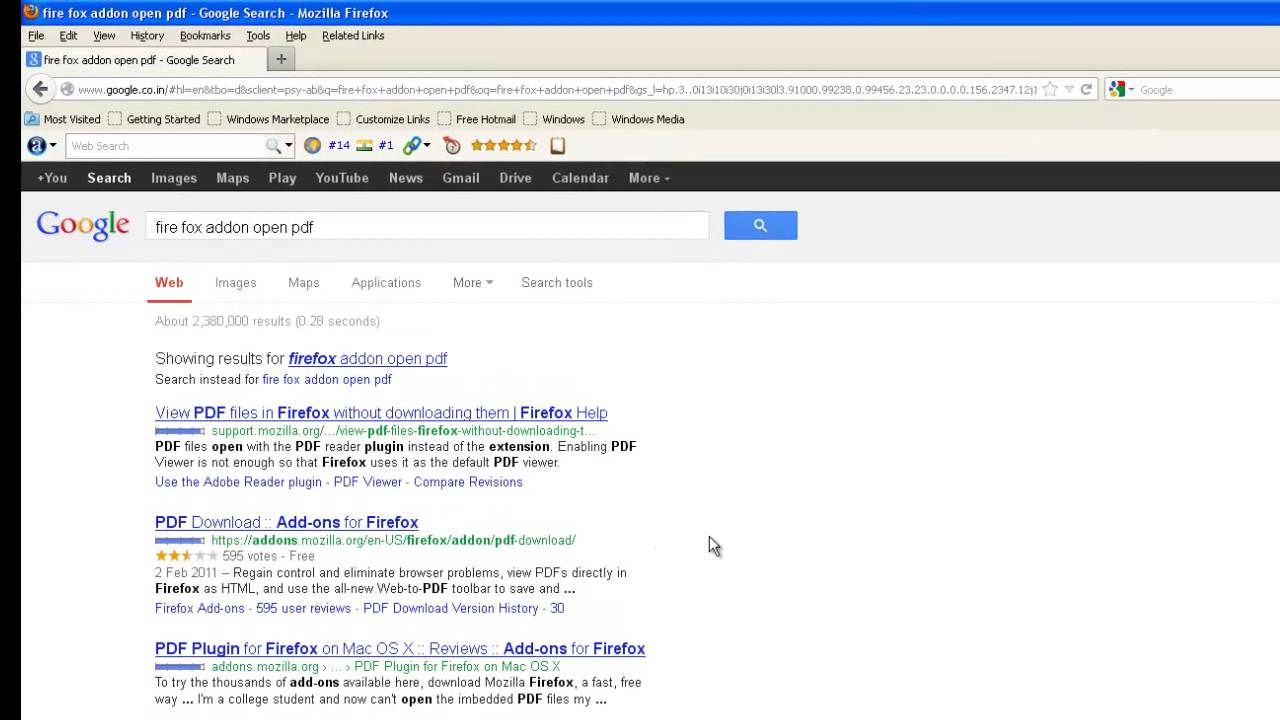Click the blue Google search magnifier button

pyautogui.click(x=761, y=226)
